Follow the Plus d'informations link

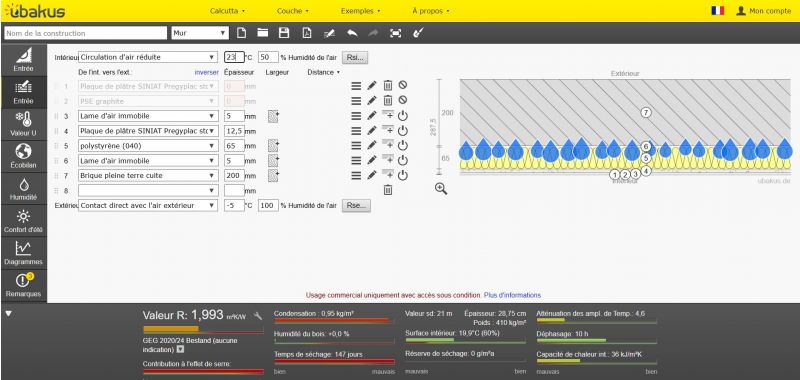512,295
